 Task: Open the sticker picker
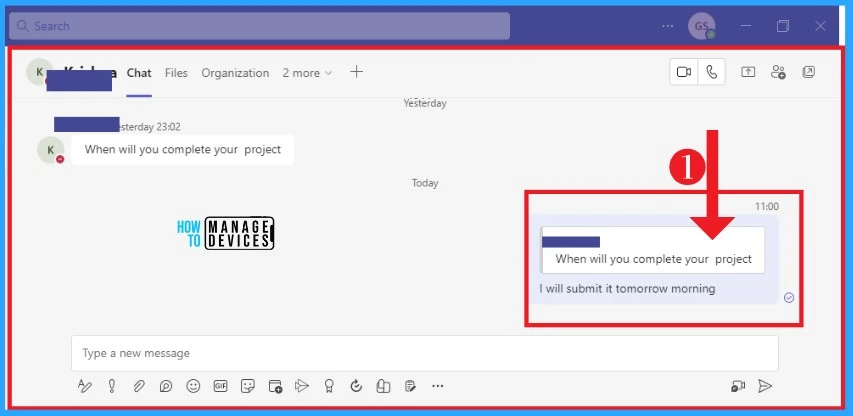tap(248, 386)
